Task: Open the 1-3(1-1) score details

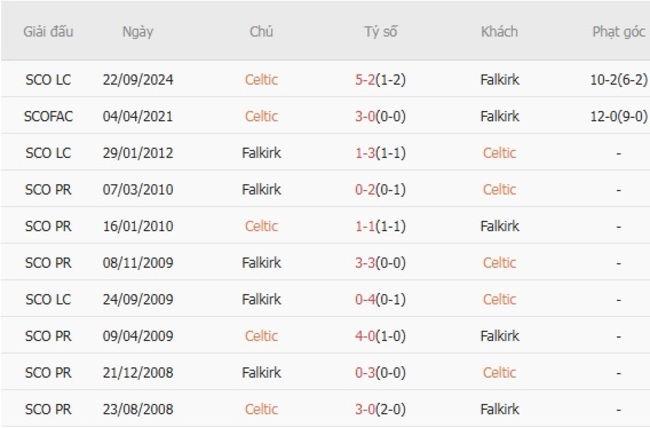Action: (380, 153)
